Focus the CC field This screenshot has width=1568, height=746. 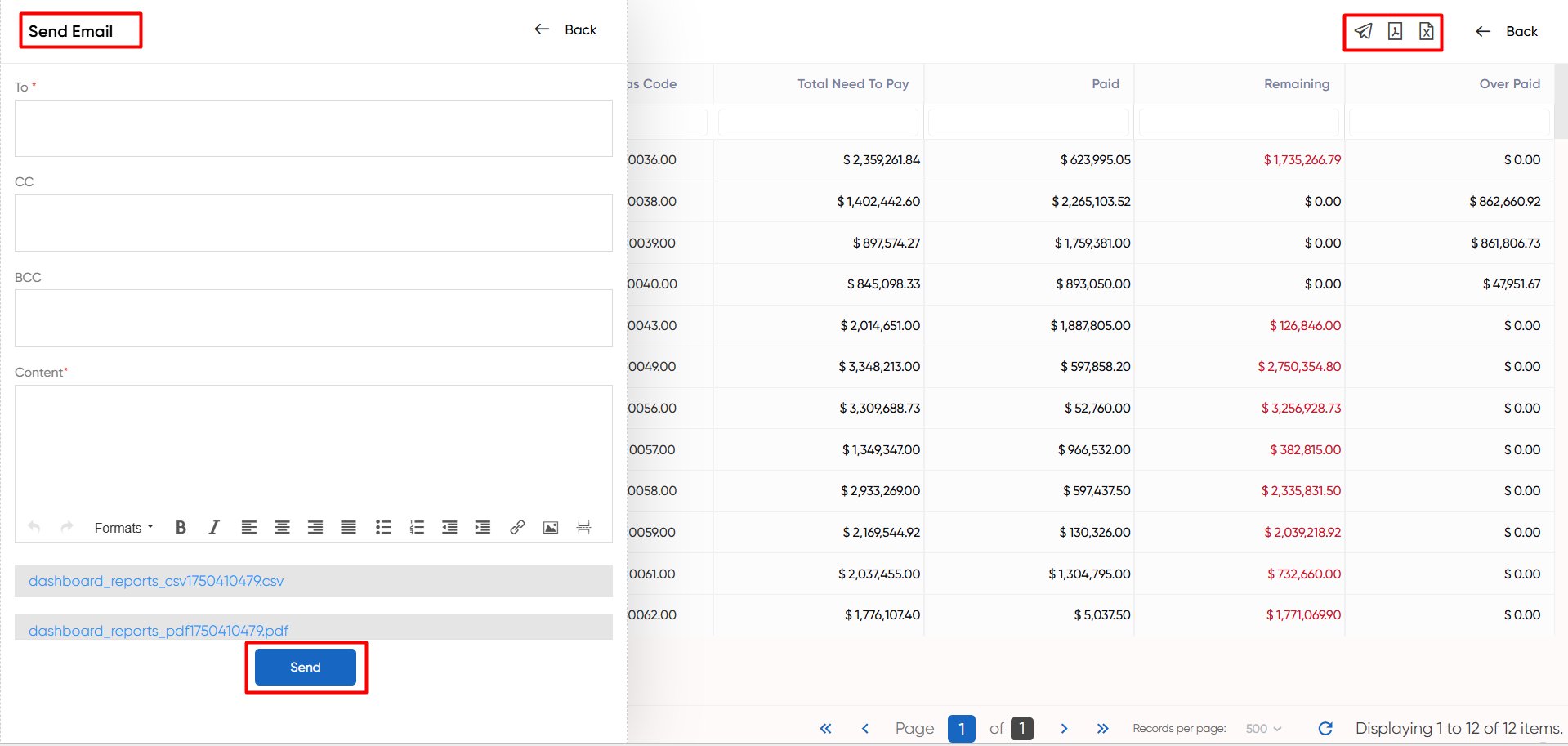(314, 223)
